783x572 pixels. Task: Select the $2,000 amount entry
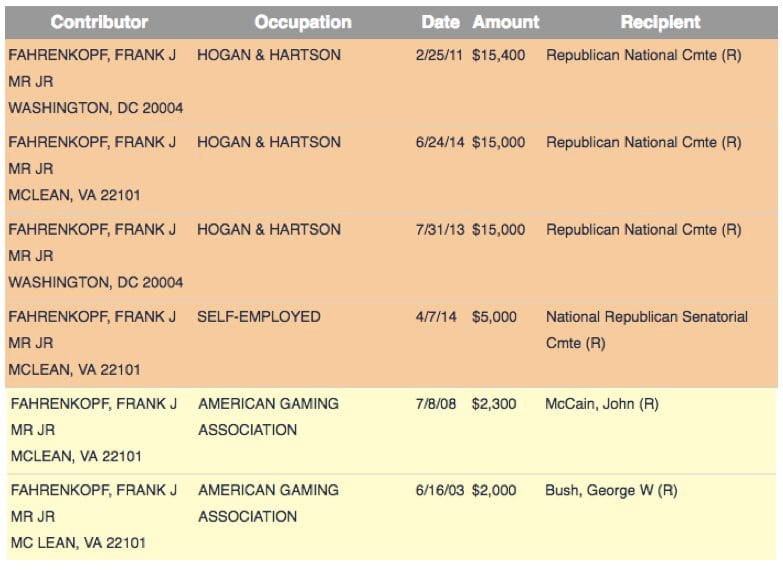click(x=494, y=491)
